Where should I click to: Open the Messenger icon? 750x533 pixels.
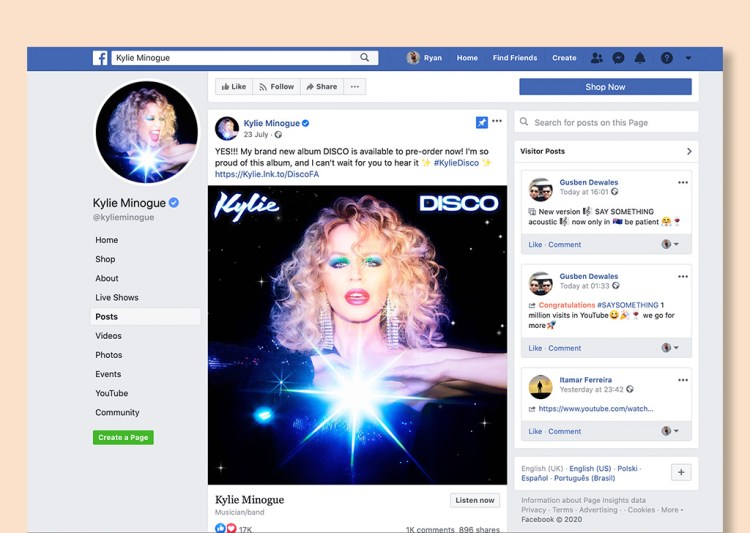tap(618, 58)
